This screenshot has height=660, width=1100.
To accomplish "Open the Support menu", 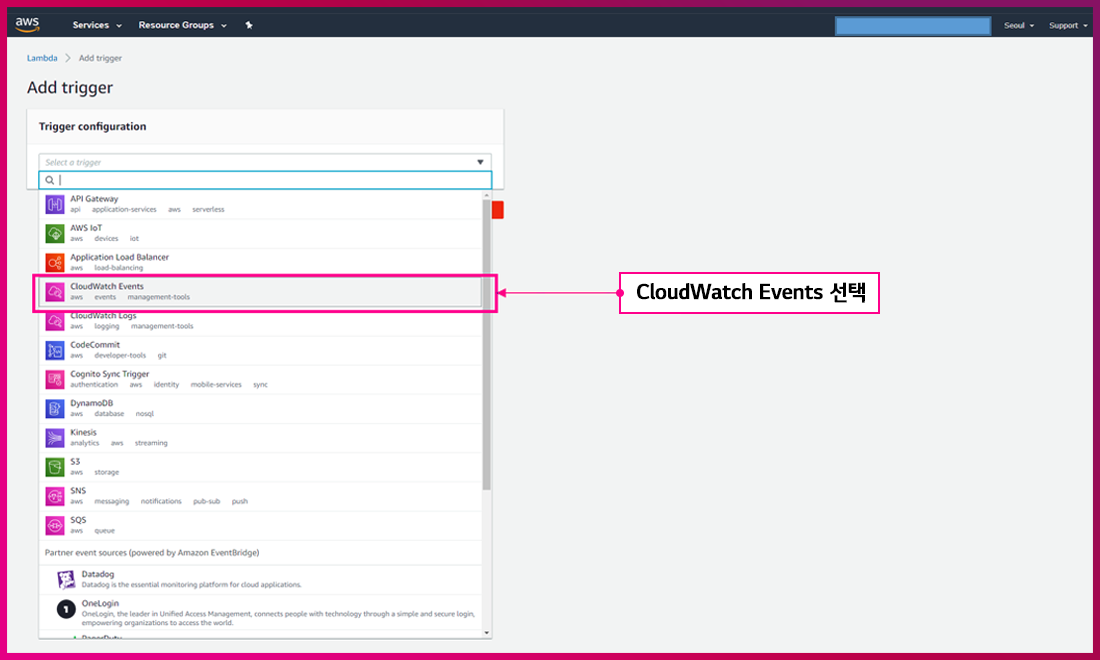I will pyautogui.click(x=1068, y=25).
